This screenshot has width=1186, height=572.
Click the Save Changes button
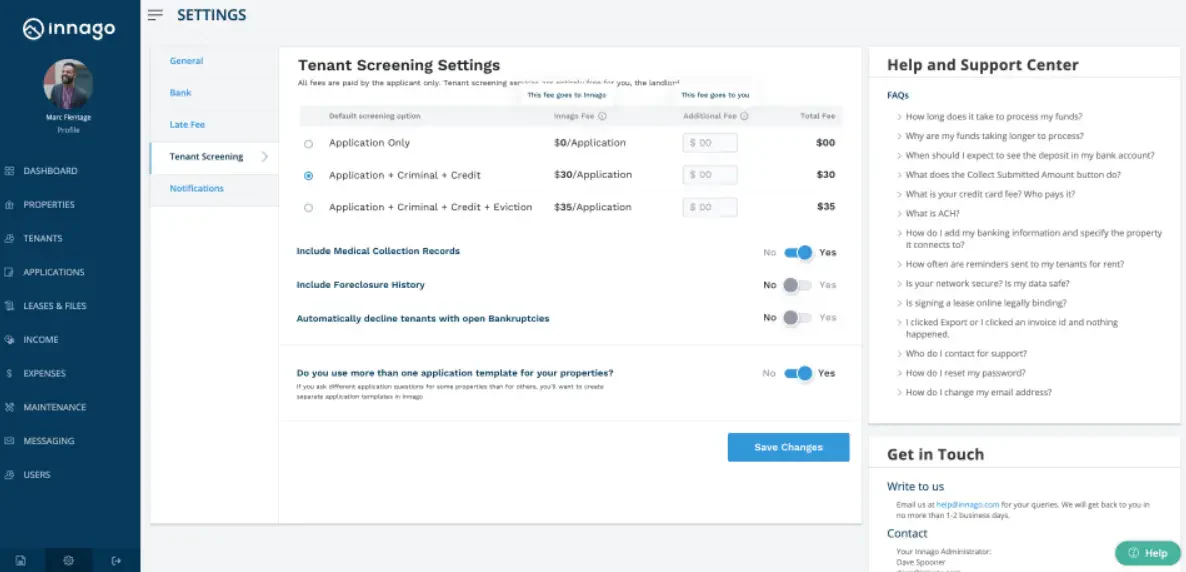pos(788,447)
